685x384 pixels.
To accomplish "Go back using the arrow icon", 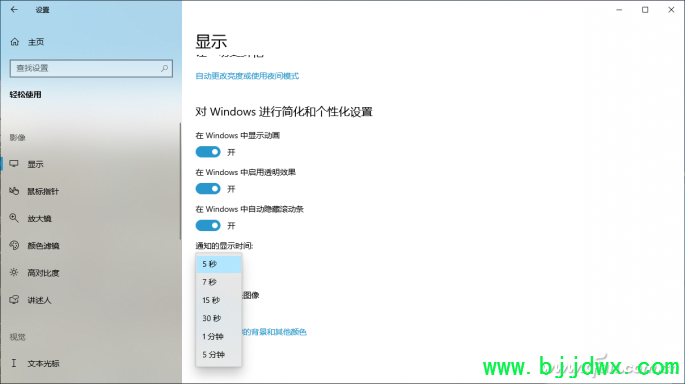I will pyautogui.click(x=14, y=10).
